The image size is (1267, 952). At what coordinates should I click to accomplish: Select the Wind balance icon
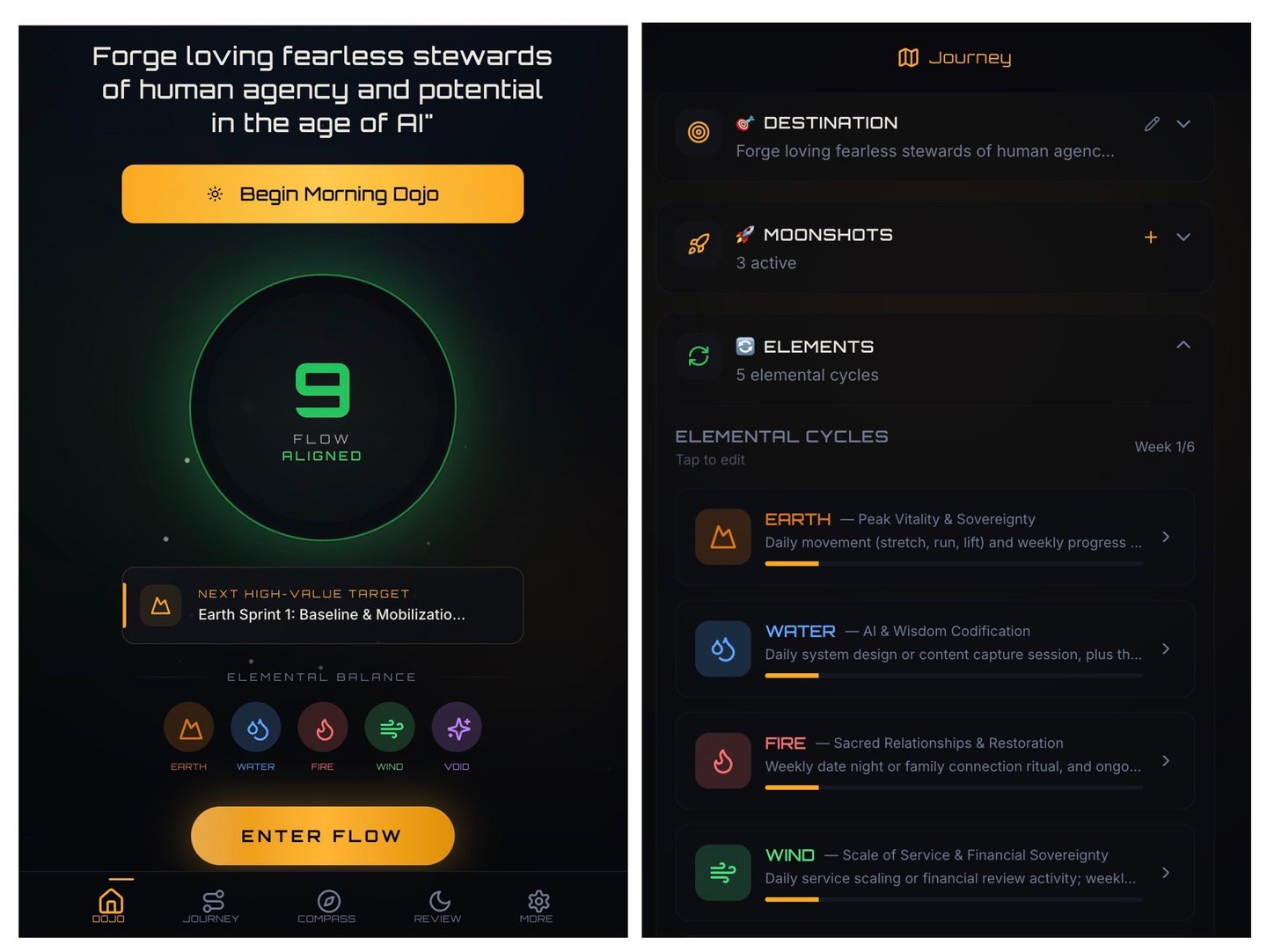pyautogui.click(x=390, y=728)
